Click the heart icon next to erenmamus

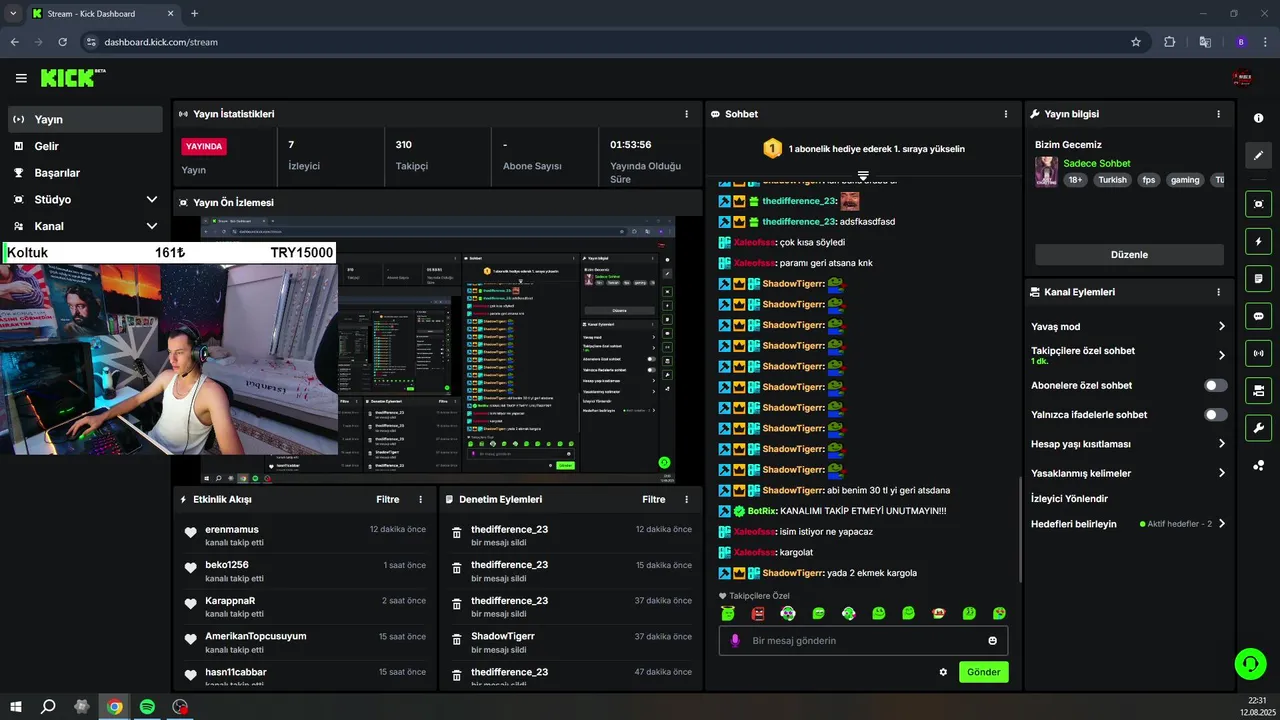pyautogui.click(x=190, y=534)
